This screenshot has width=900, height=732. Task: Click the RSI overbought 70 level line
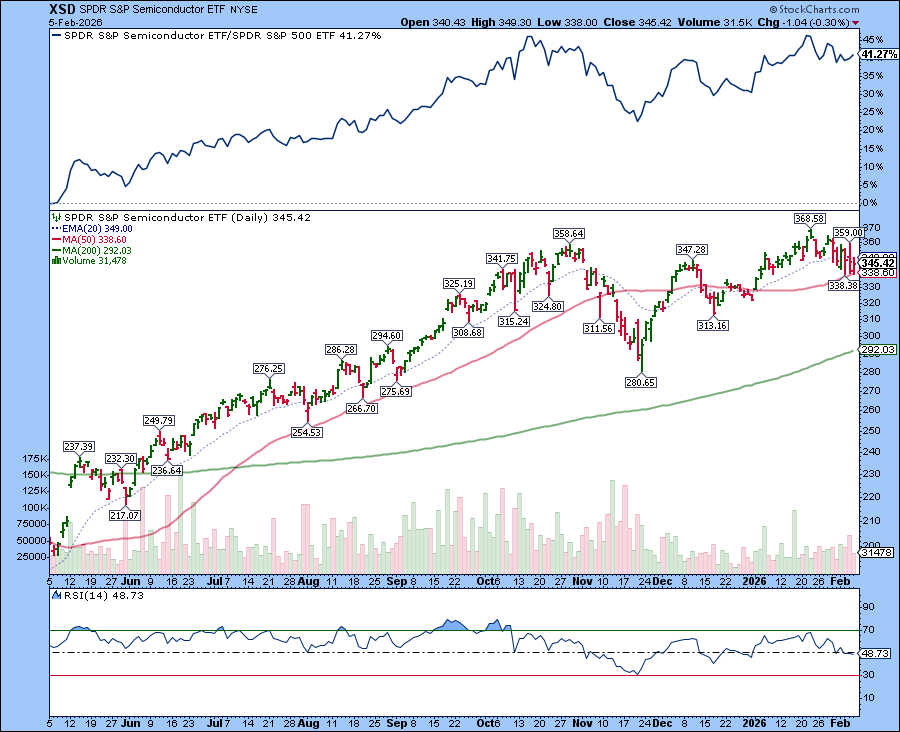(x=450, y=631)
